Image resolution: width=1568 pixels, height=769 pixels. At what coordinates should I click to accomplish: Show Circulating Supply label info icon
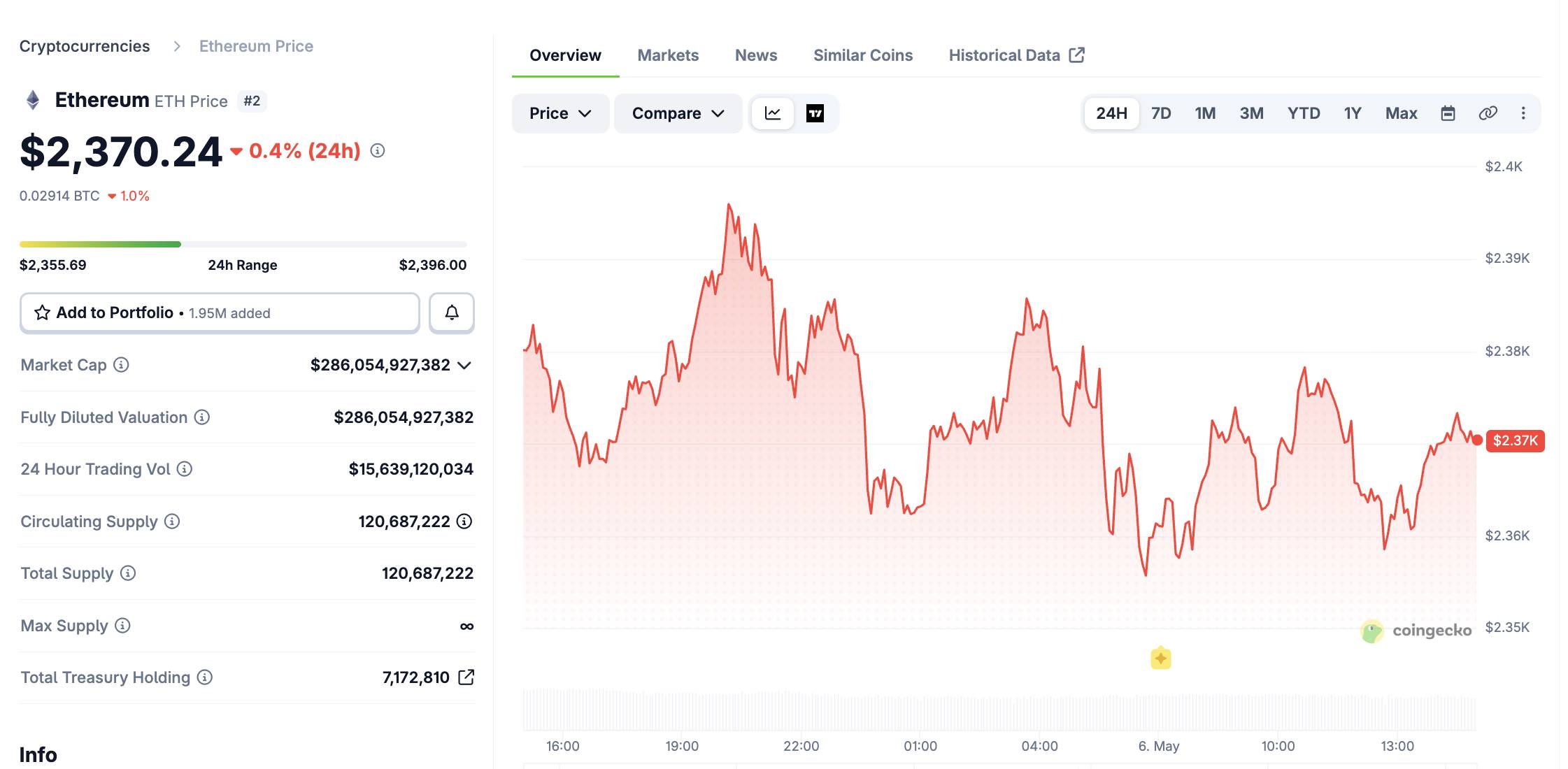pos(172,522)
